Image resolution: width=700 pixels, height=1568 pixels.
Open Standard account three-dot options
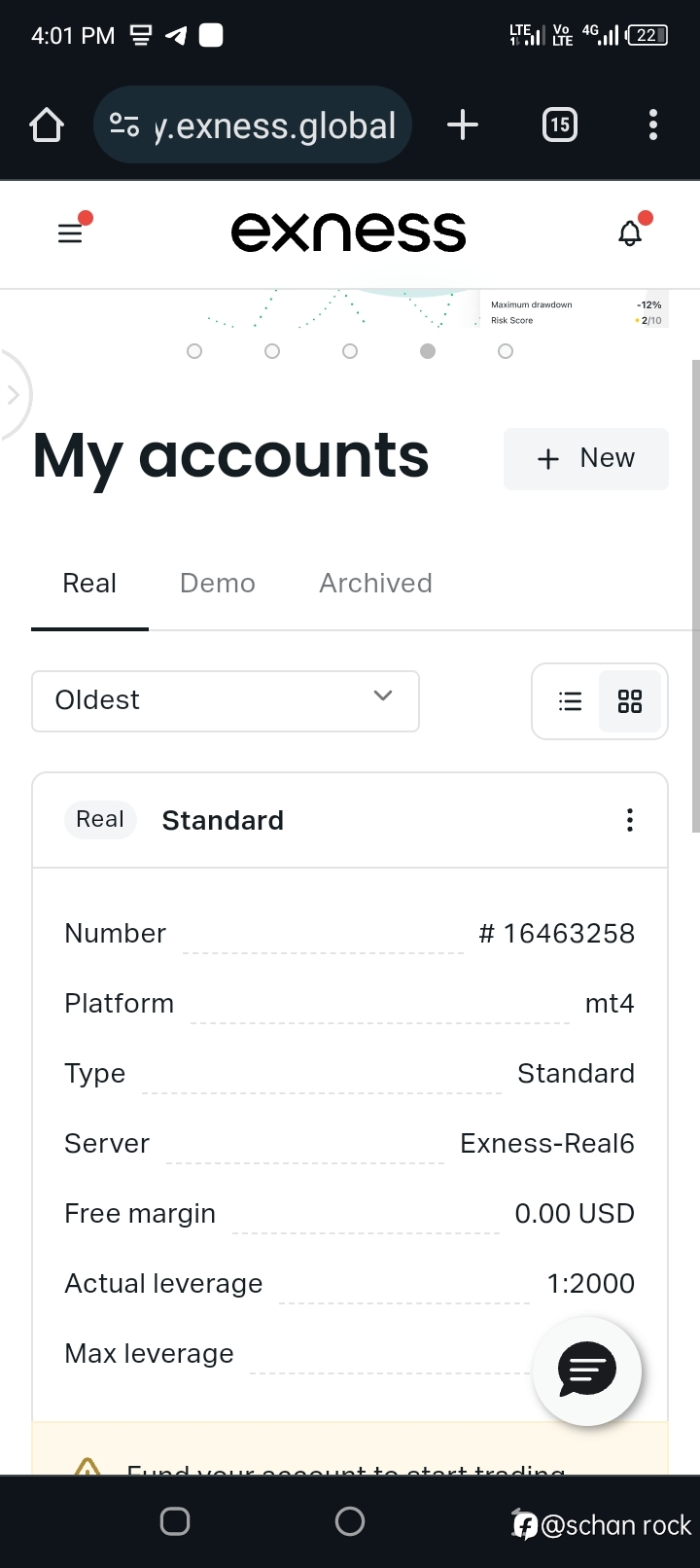point(630,820)
